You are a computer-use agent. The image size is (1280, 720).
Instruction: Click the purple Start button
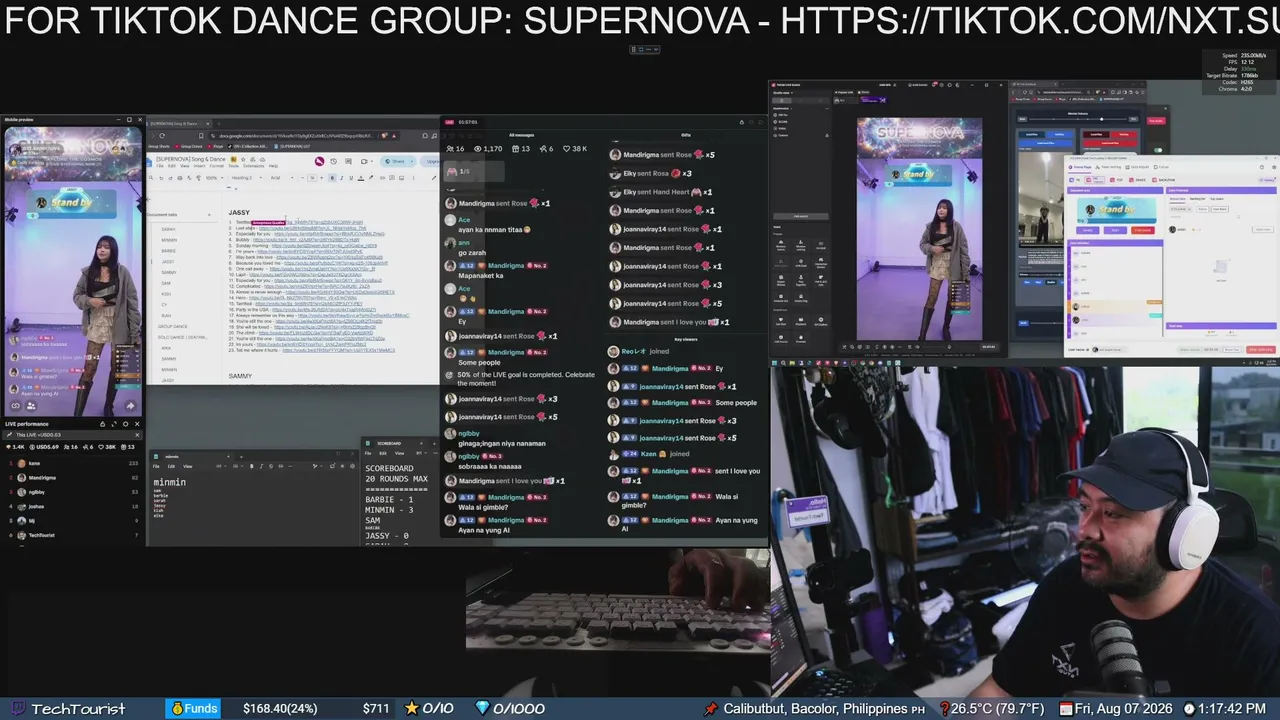pyautogui.click(x=1116, y=230)
